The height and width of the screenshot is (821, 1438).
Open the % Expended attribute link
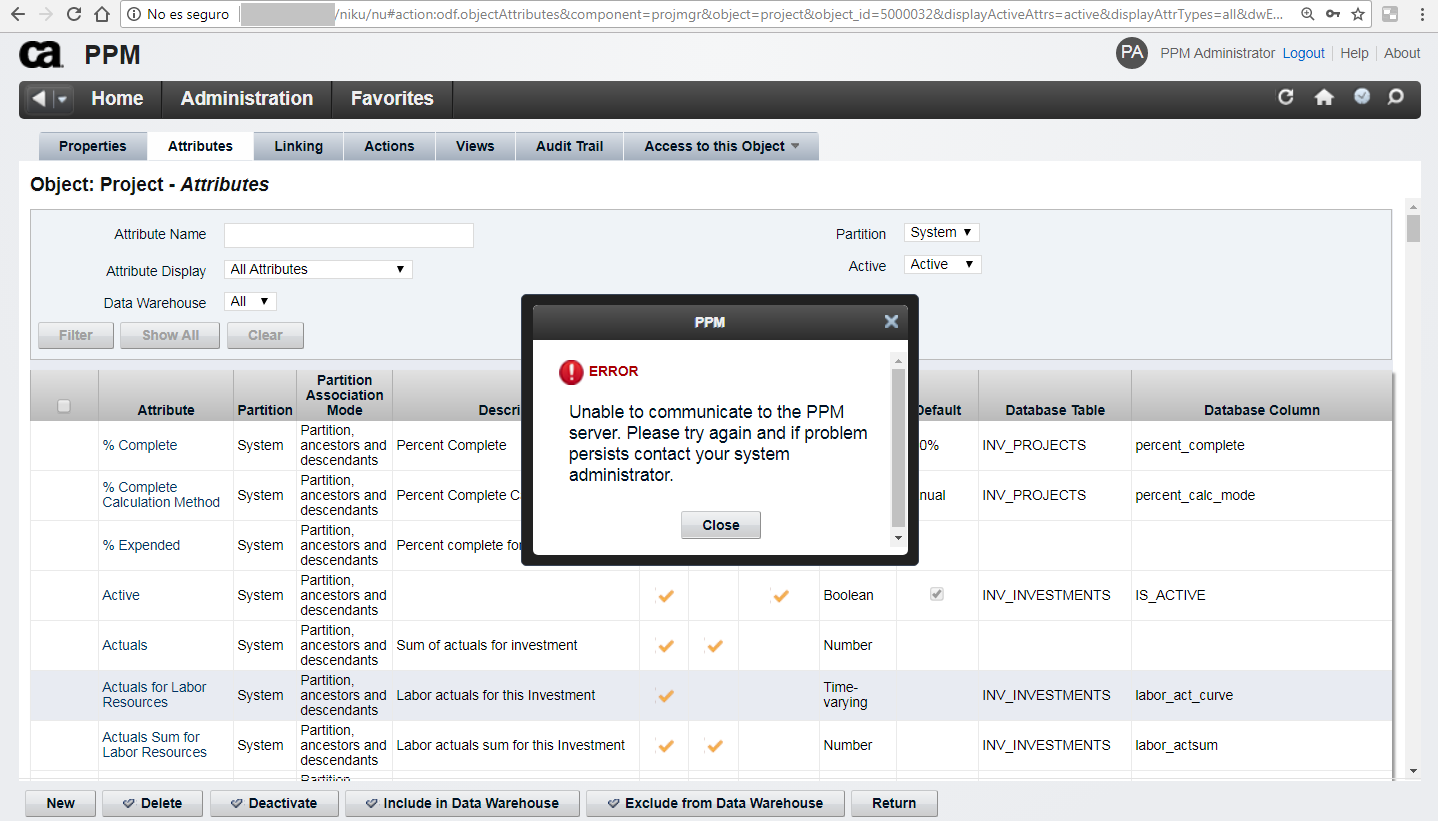coord(141,545)
